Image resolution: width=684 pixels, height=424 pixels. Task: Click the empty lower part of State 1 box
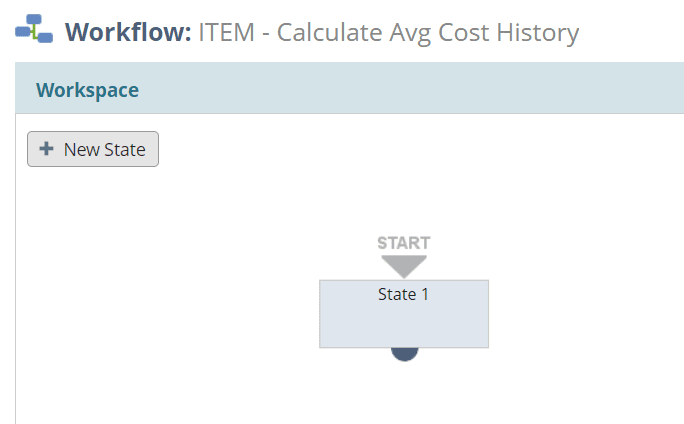404,326
